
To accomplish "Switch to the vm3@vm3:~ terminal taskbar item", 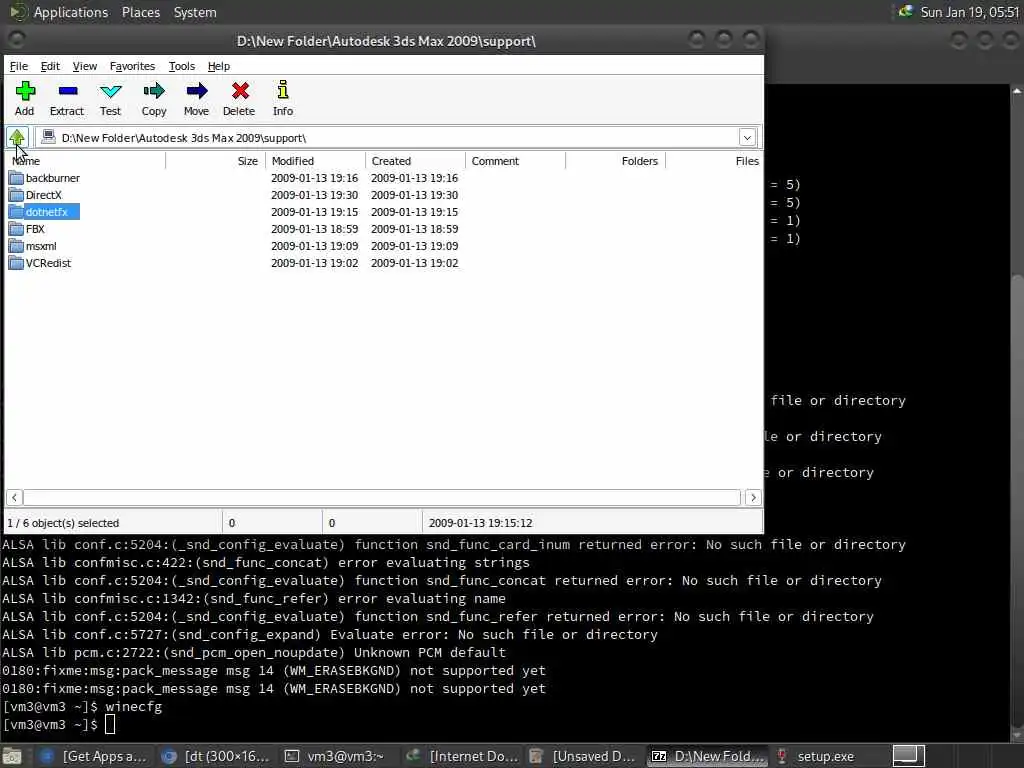I will click(x=337, y=756).
